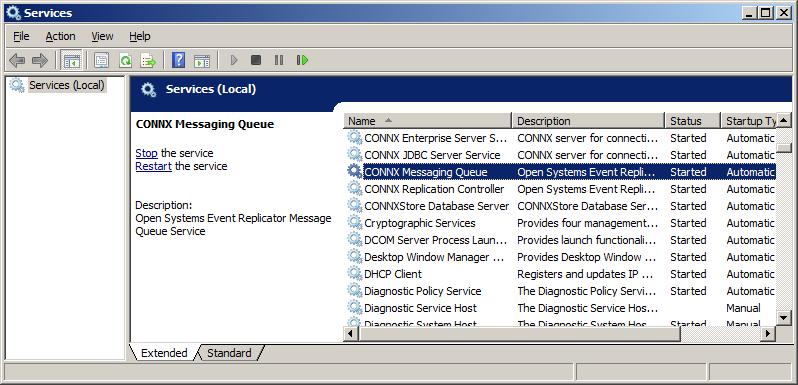798x385 pixels.
Task: Click Manual startup type of Diagnostic Service Host
Action: [x=743, y=308]
